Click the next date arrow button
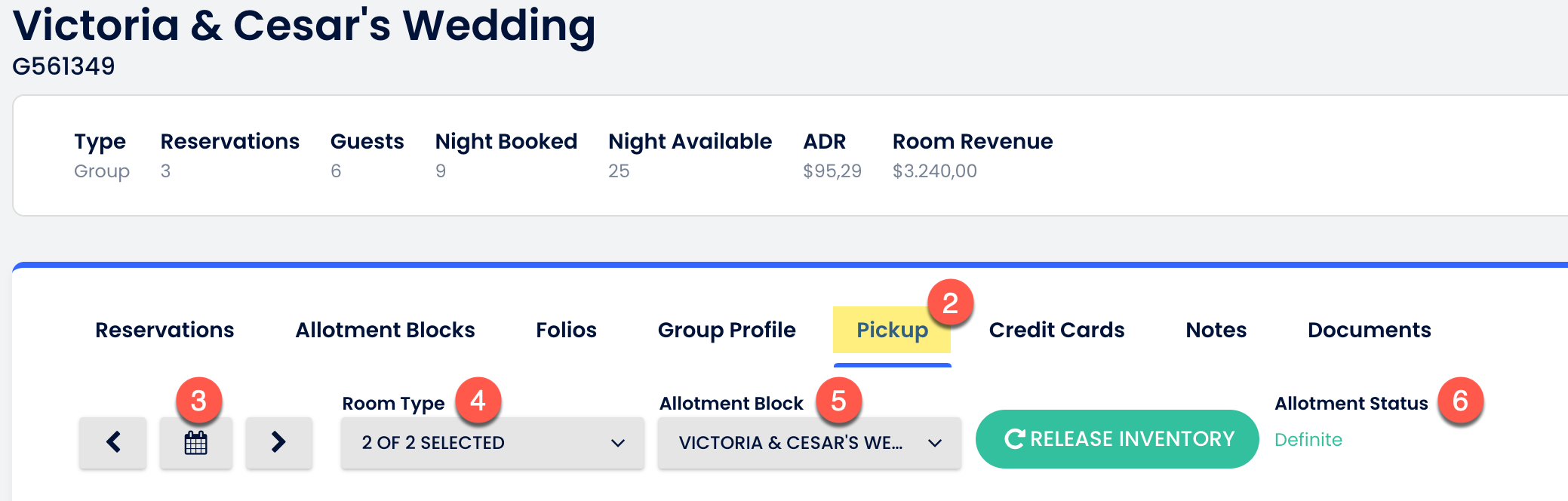Image resolution: width=1568 pixels, height=501 pixels. [278, 442]
